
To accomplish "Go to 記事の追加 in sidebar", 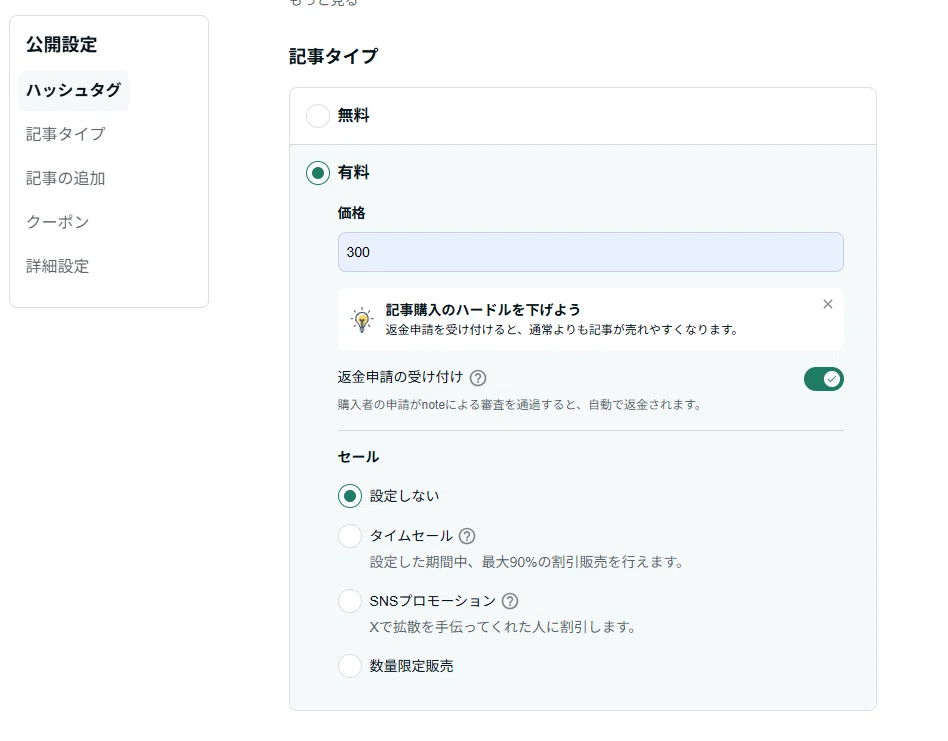I will [66, 178].
